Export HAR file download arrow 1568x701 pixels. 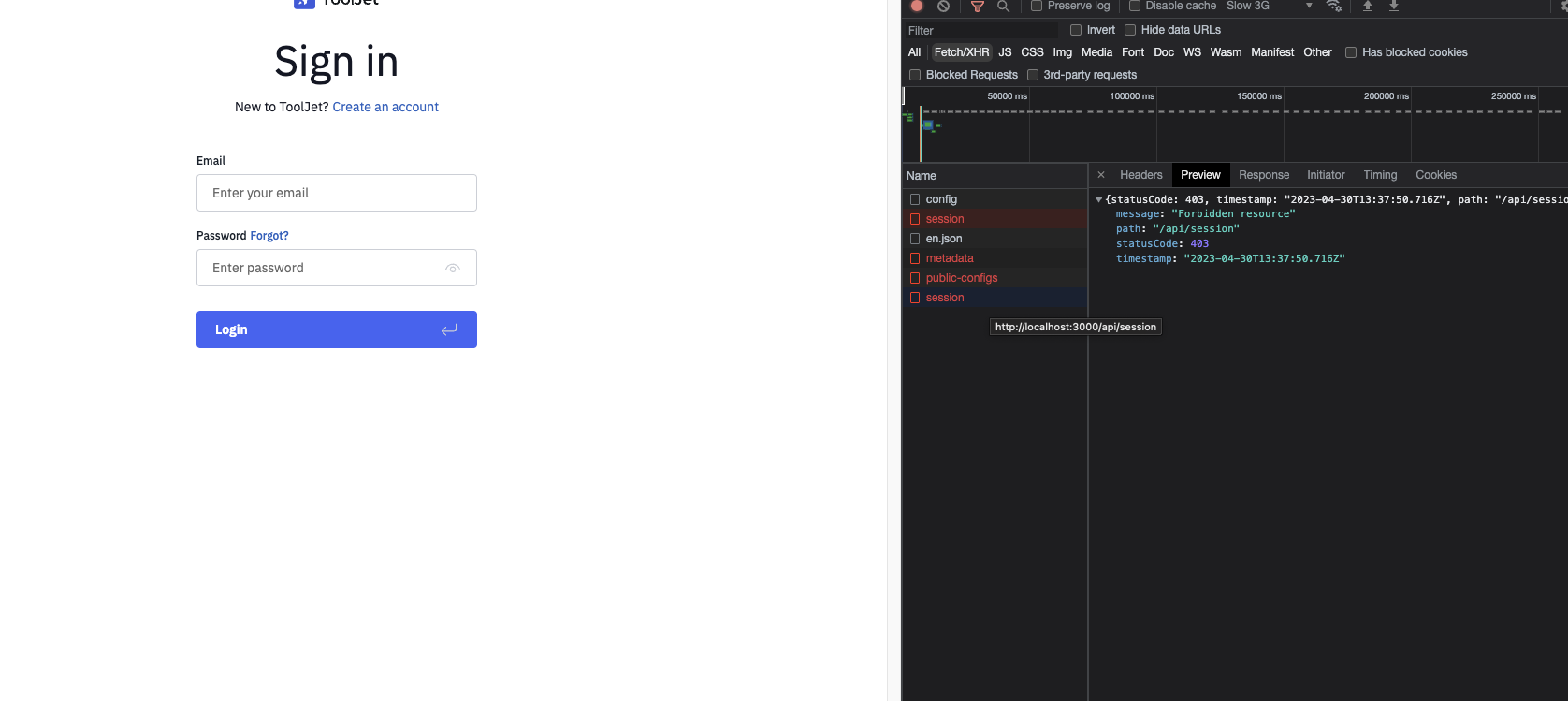coord(1393,6)
